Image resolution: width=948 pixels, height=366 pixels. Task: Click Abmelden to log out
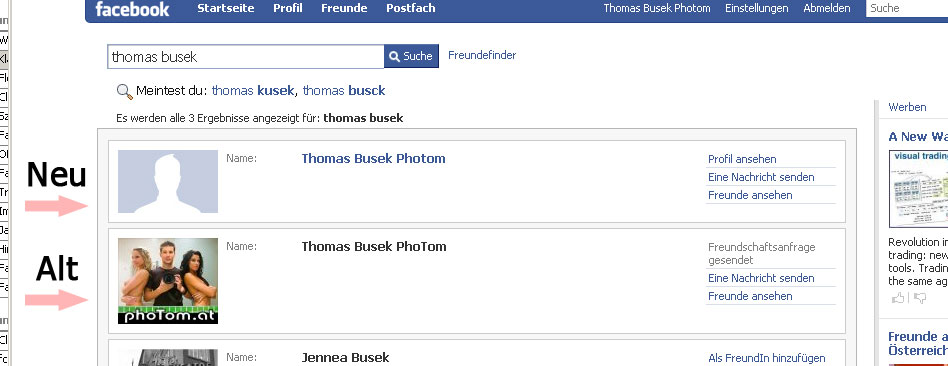pyautogui.click(x=826, y=8)
